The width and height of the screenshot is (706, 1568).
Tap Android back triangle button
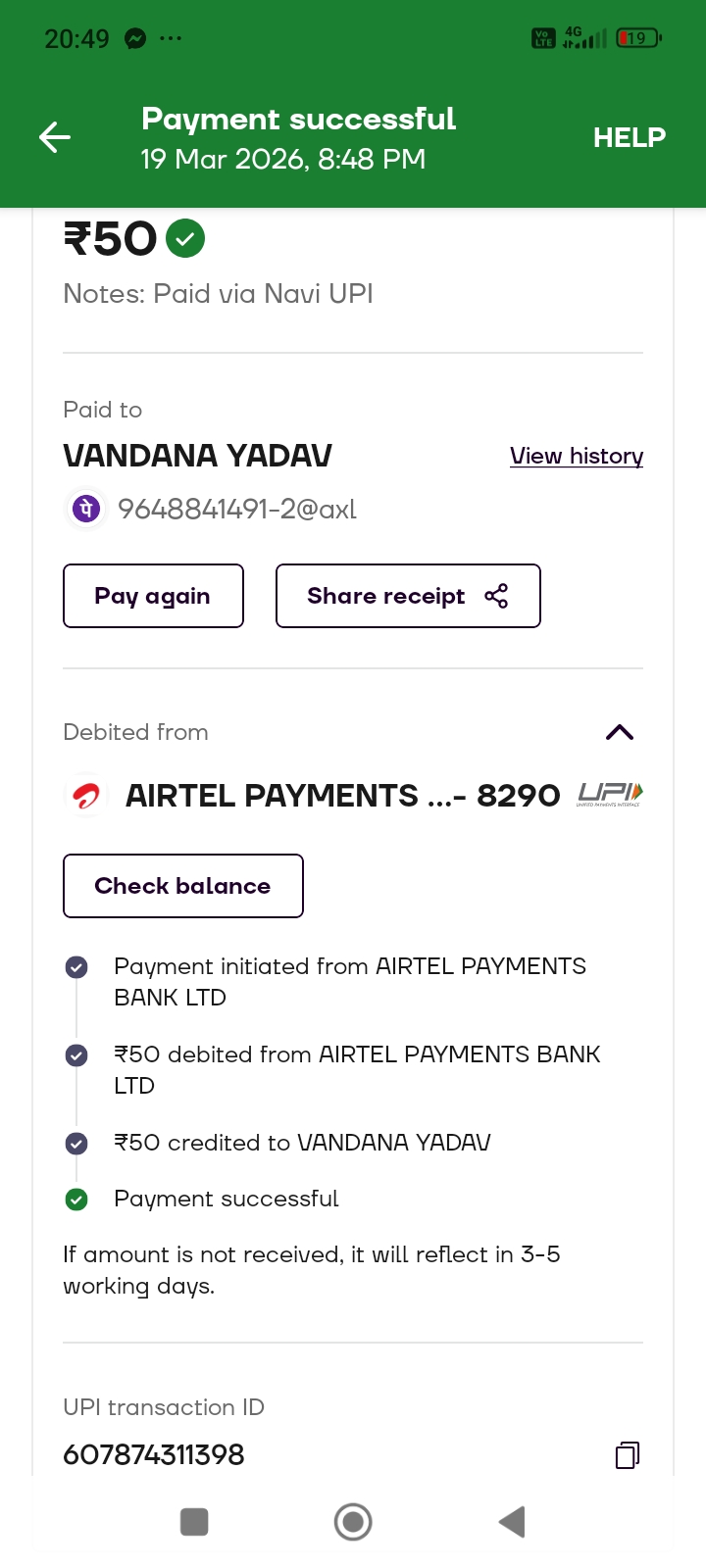pyautogui.click(x=512, y=1522)
